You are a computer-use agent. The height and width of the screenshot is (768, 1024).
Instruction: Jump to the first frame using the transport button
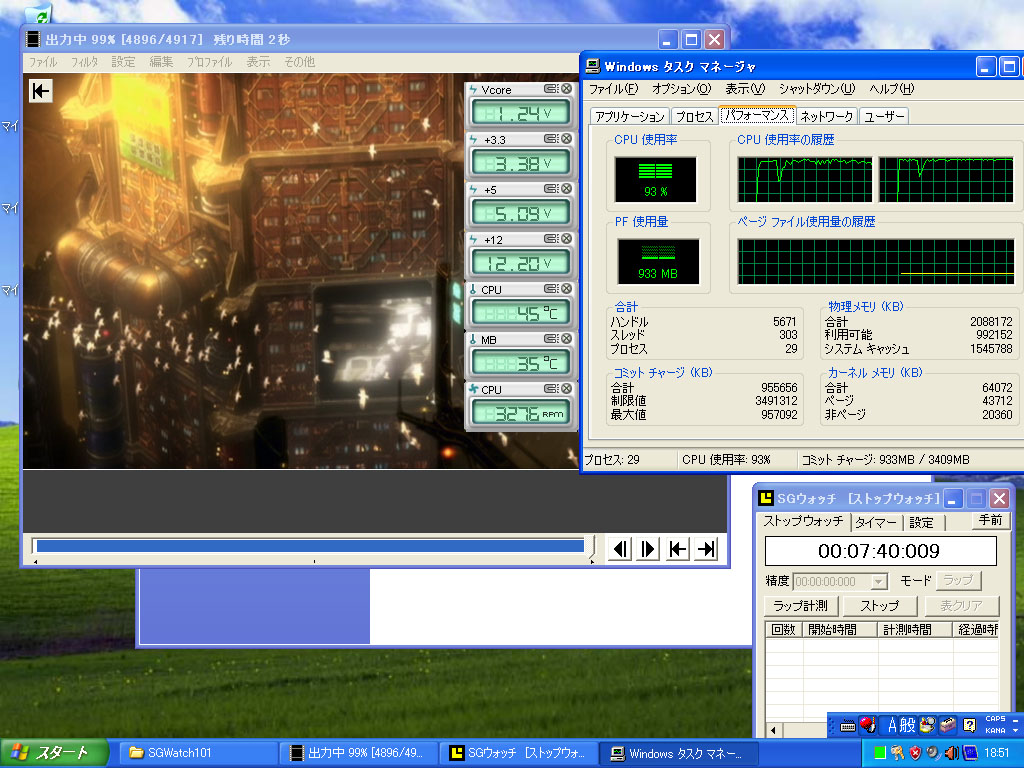pos(677,549)
